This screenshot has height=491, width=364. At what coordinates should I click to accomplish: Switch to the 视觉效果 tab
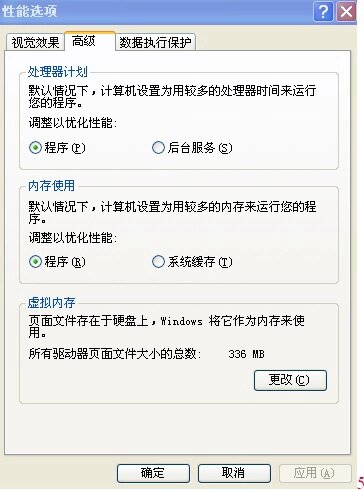[x=35, y=42]
